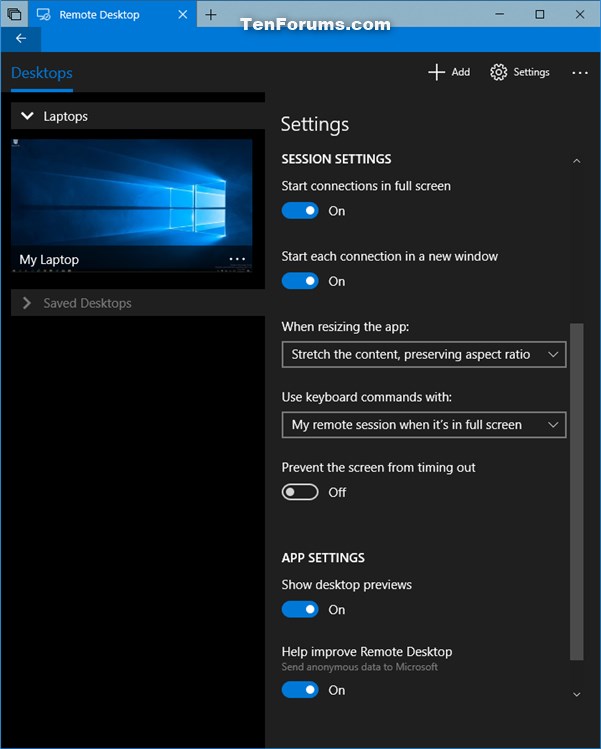Open the My Laptop desktop thumbnail
The image size is (601, 749).
[x=132, y=205]
